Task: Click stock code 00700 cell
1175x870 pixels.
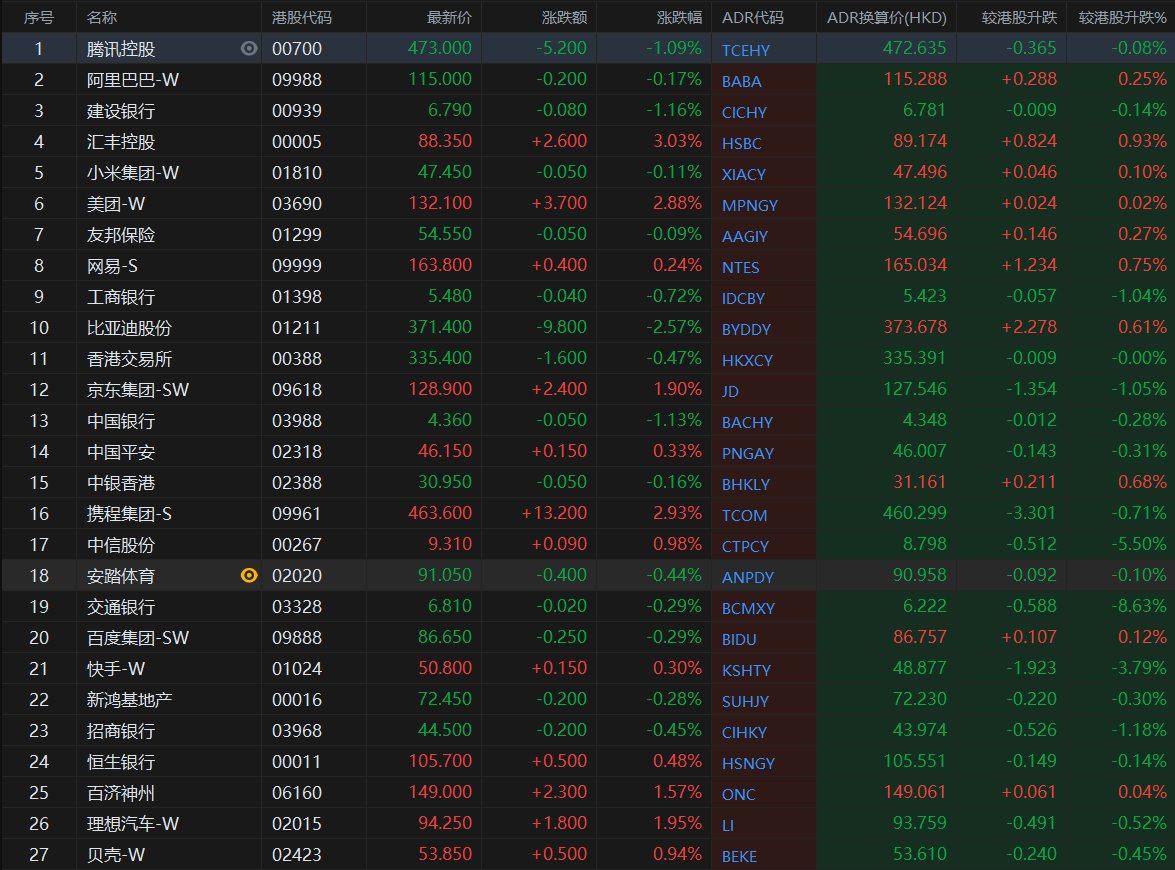Action: (x=297, y=49)
